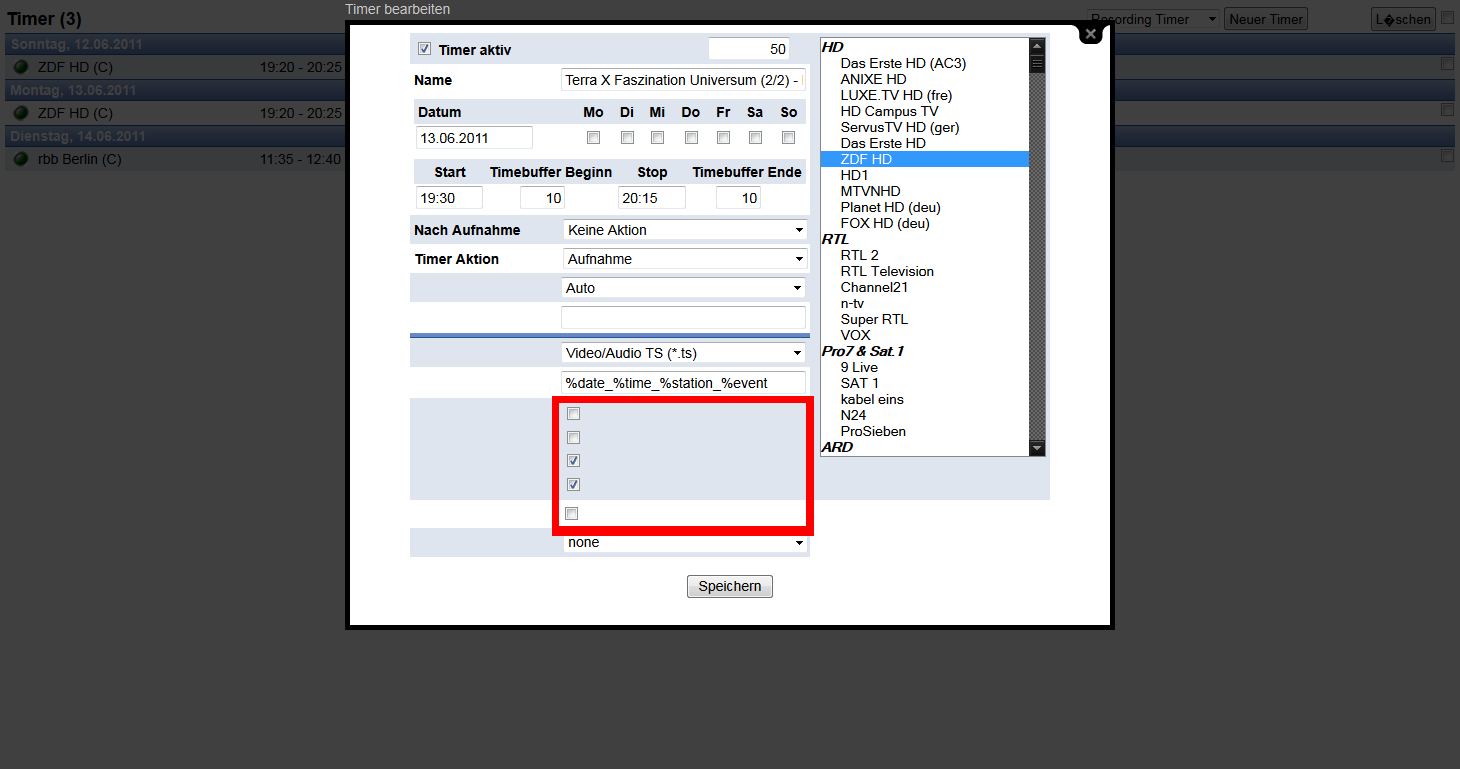This screenshot has height=769, width=1460.
Task: Click the priority field showing 50
Action: (749, 49)
